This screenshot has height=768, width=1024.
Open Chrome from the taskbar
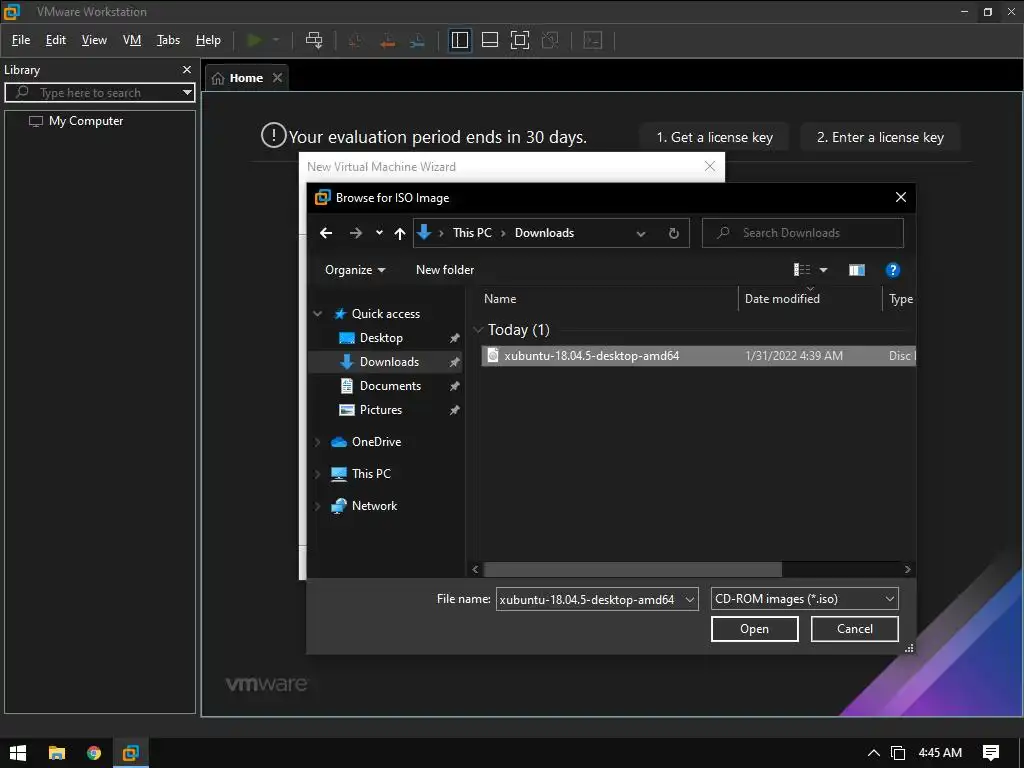coord(93,753)
